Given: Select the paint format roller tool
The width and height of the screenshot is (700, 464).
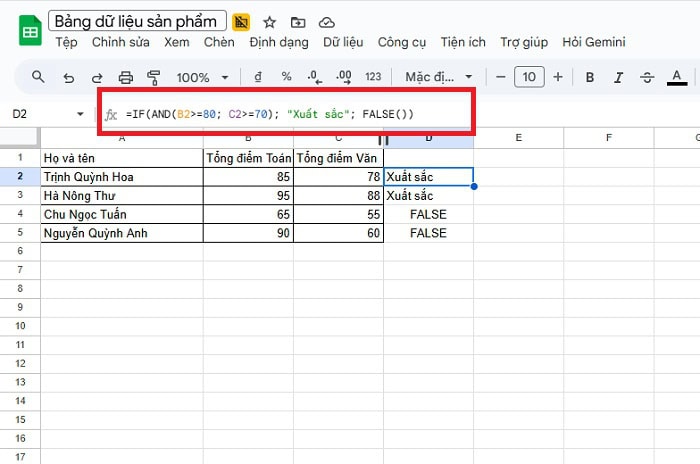Looking at the screenshot, I should [x=154, y=77].
